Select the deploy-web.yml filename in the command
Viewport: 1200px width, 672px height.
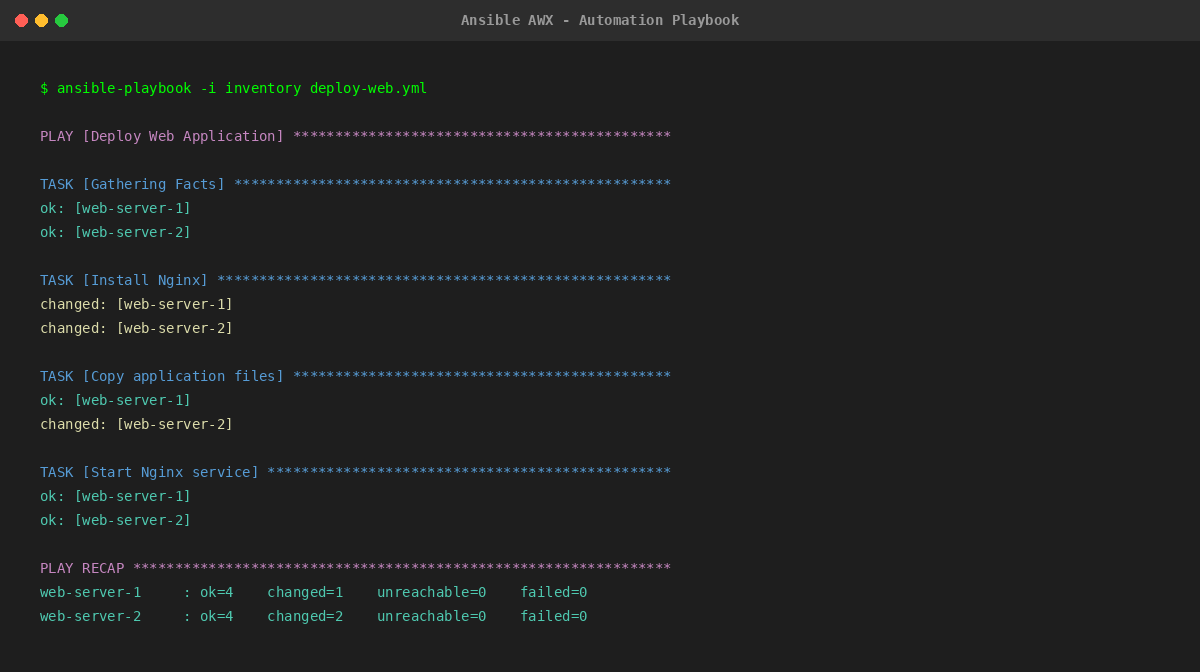click(x=367, y=88)
